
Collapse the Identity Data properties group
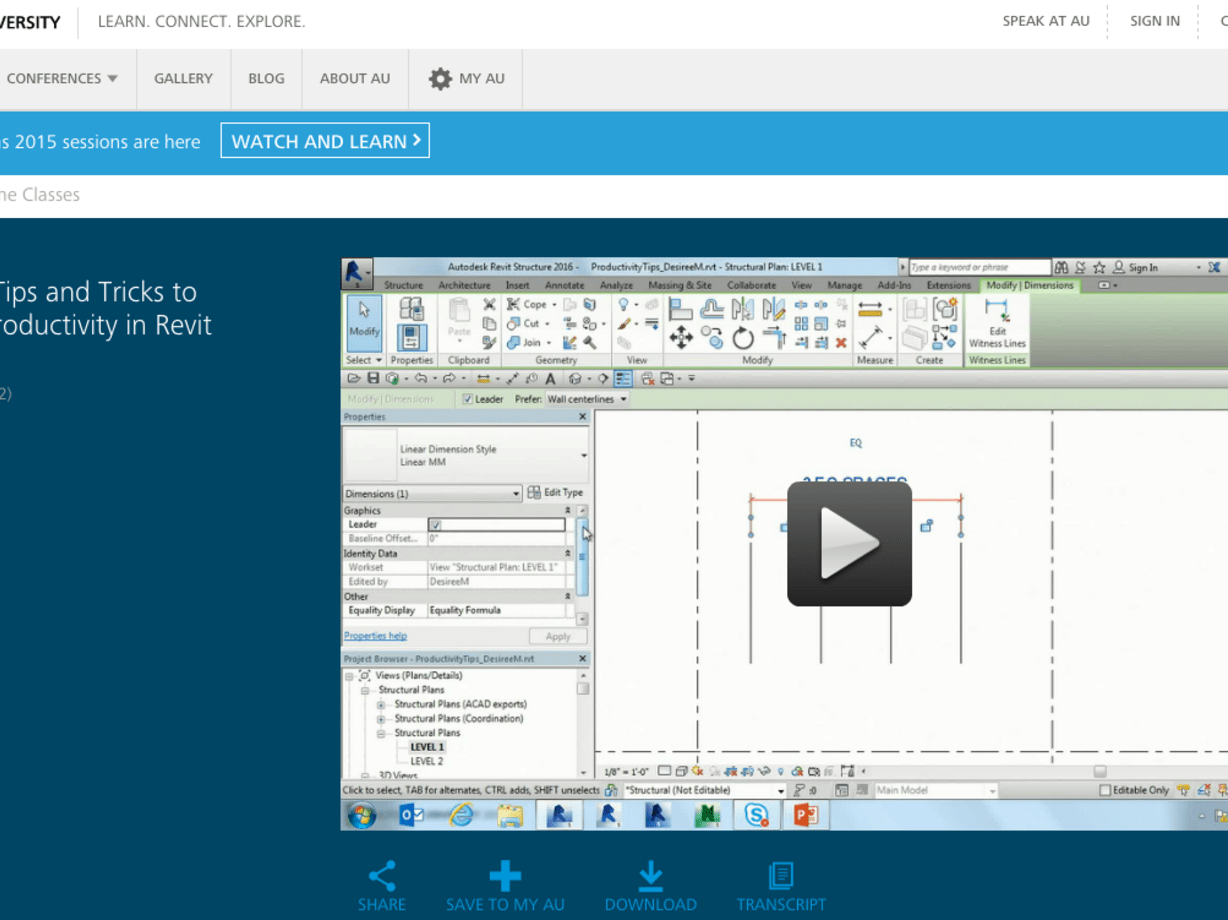tap(568, 553)
